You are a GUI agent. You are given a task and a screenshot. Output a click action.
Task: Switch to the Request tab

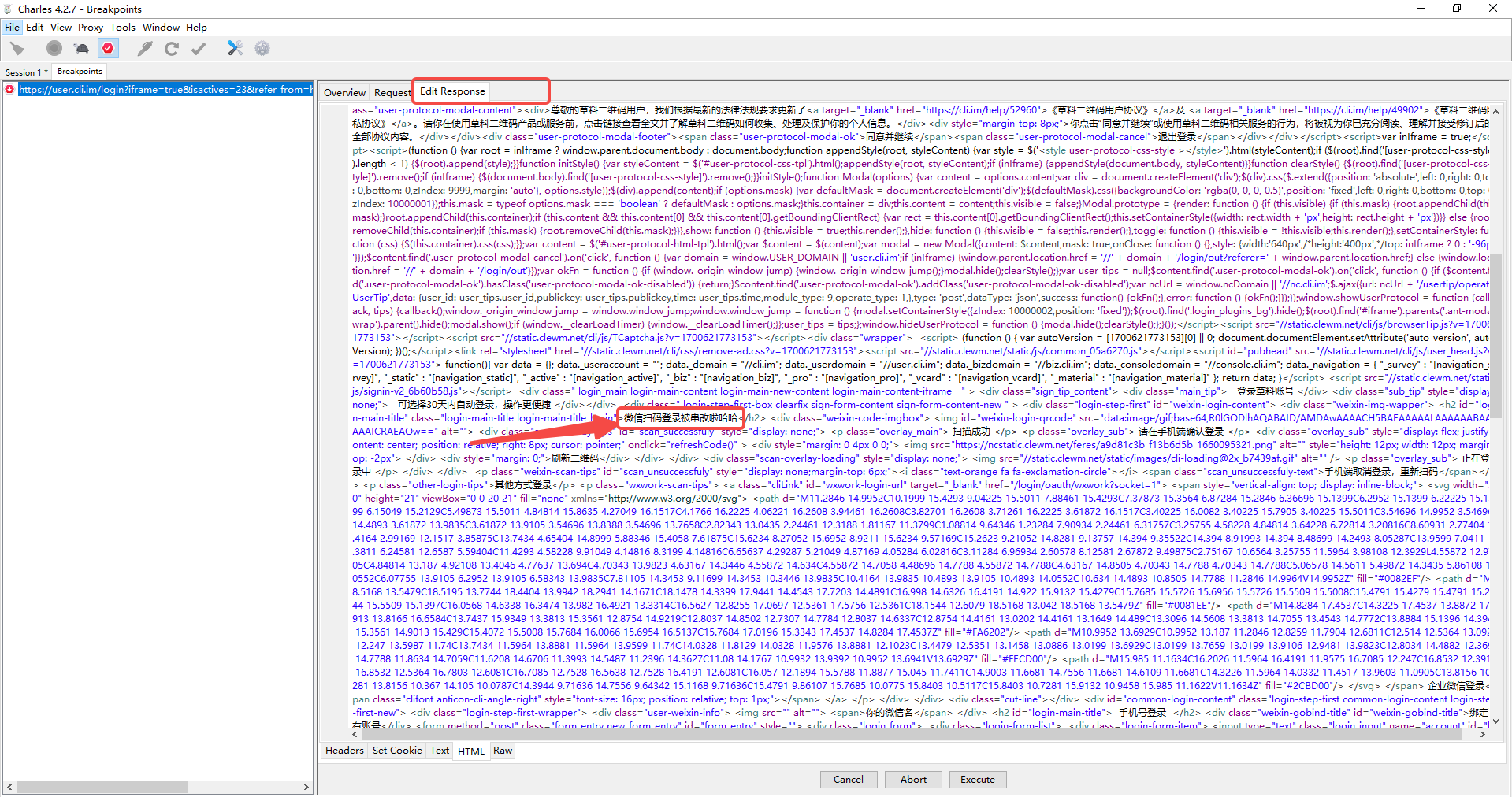(x=392, y=92)
